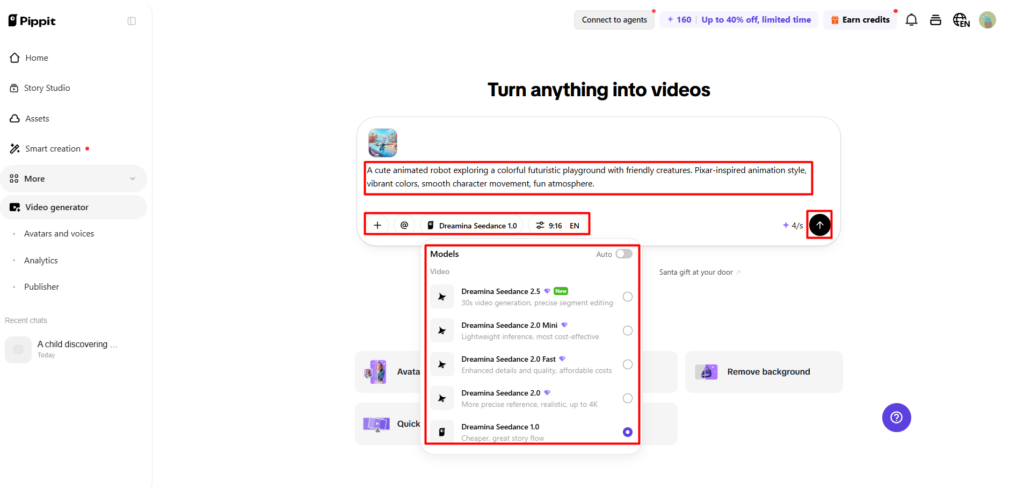This screenshot has height=488, width=1024.
Task: Click Earn credits button
Action: tap(859, 20)
